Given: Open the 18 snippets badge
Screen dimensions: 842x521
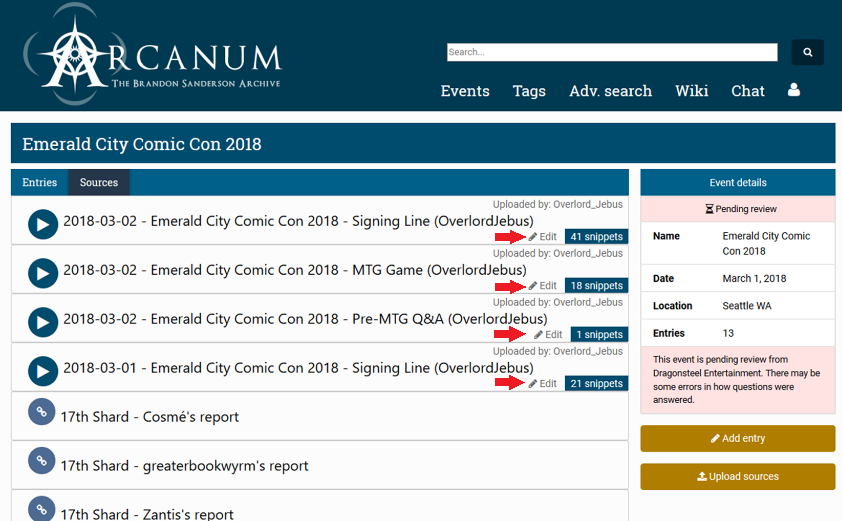Looking at the screenshot, I should tap(596, 285).
